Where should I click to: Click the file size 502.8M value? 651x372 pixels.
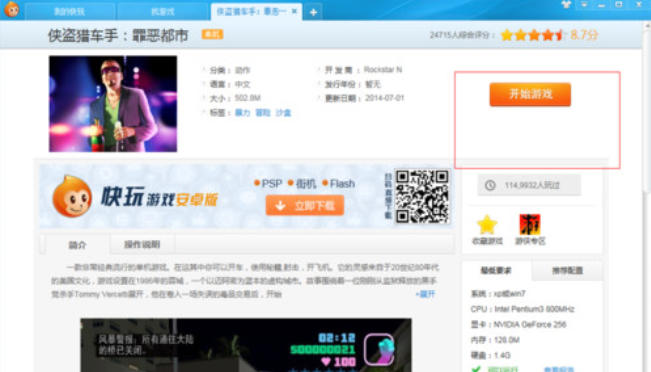[x=247, y=98]
